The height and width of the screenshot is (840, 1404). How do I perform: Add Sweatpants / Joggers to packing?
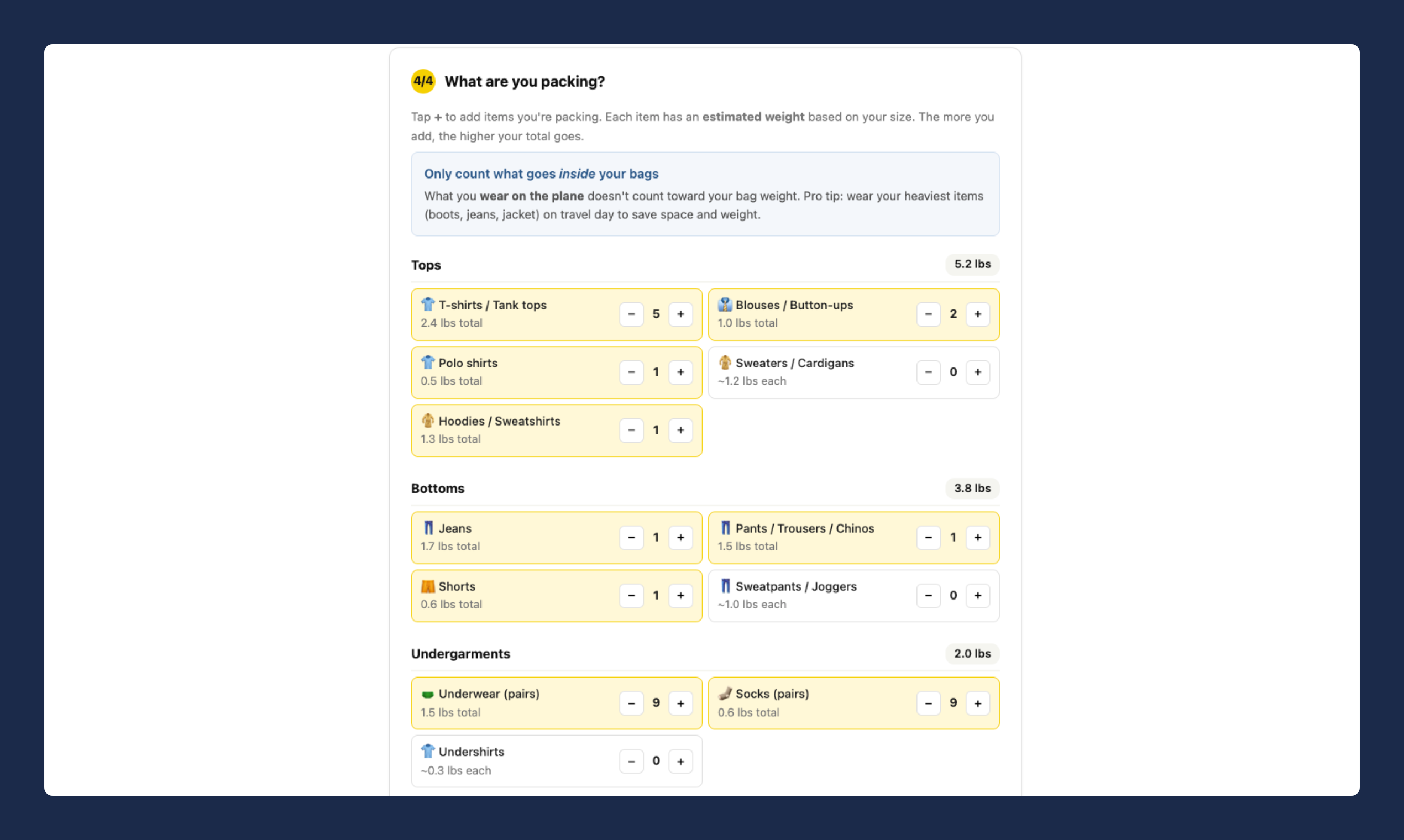click(x=978, y=596)
